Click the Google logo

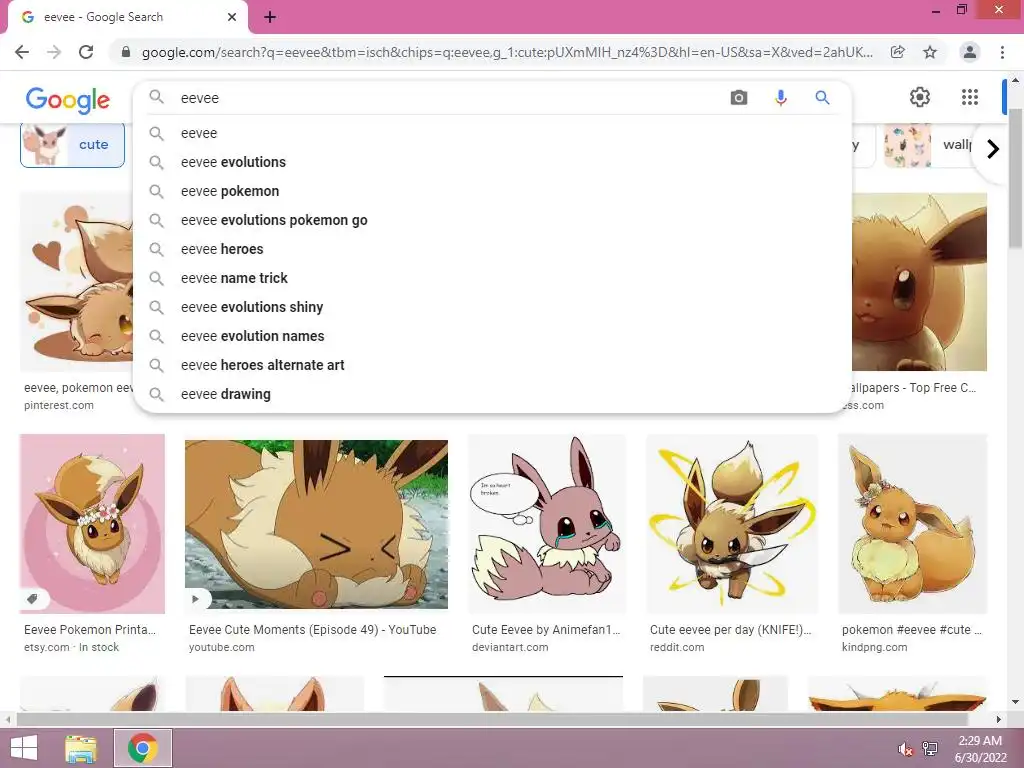(68, 99)
